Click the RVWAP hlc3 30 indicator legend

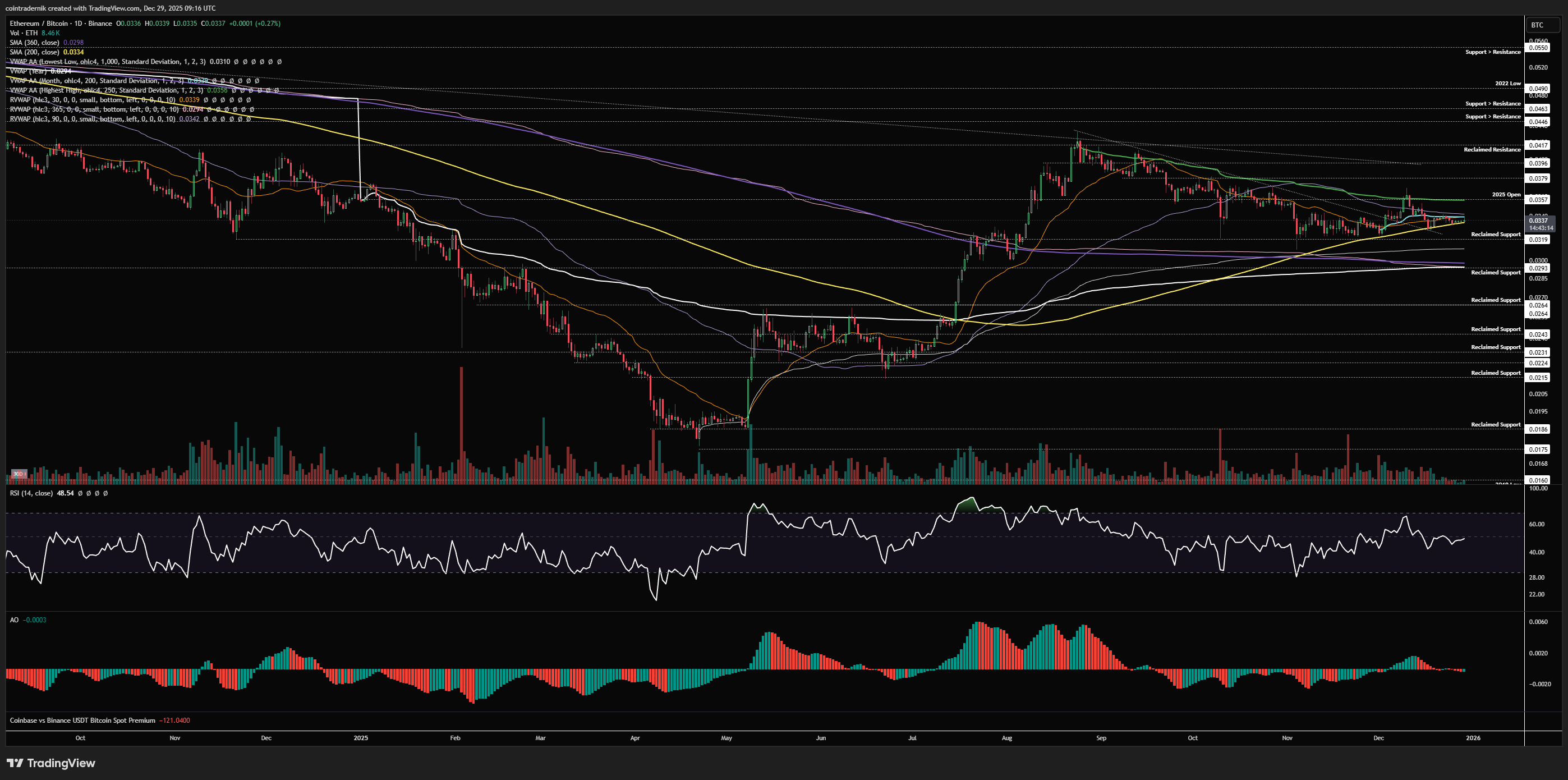(93, 100)
